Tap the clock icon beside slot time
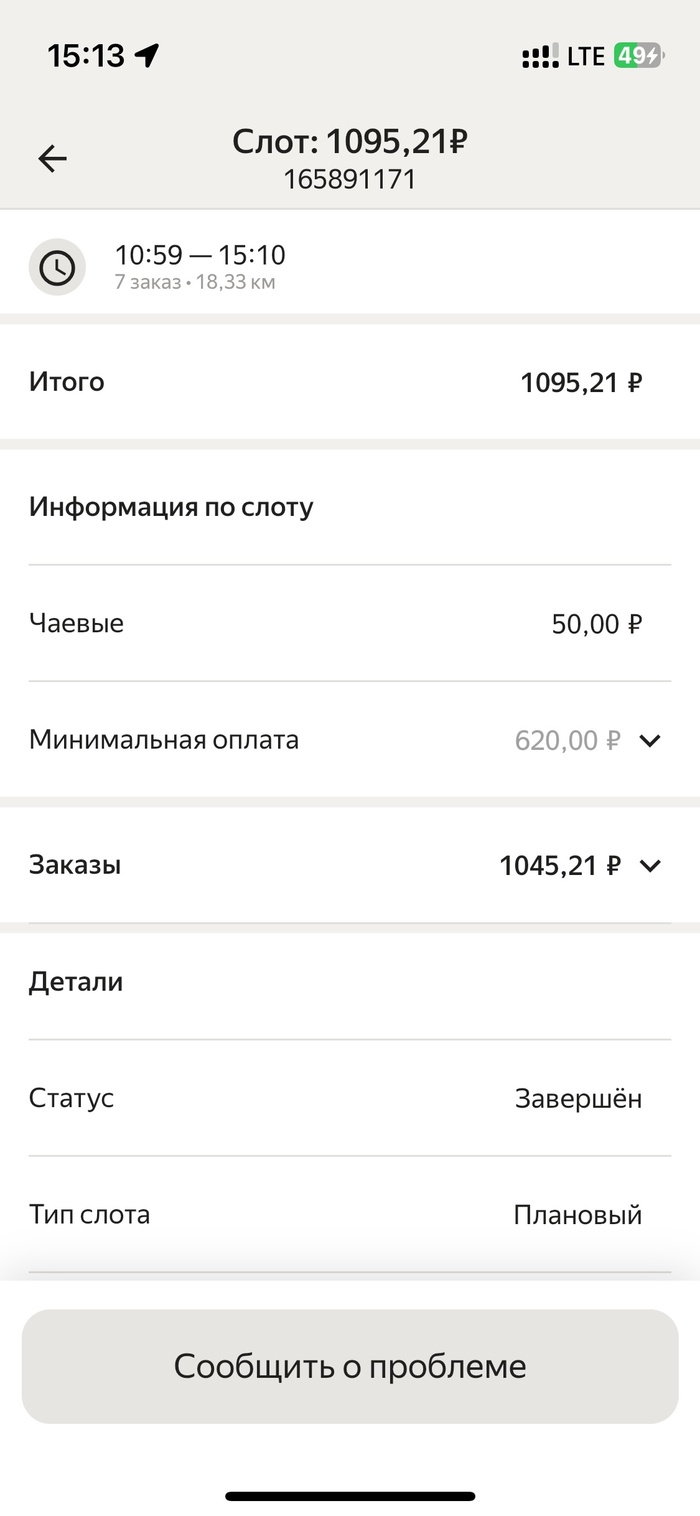700x1516 pixels. [57, 267]
